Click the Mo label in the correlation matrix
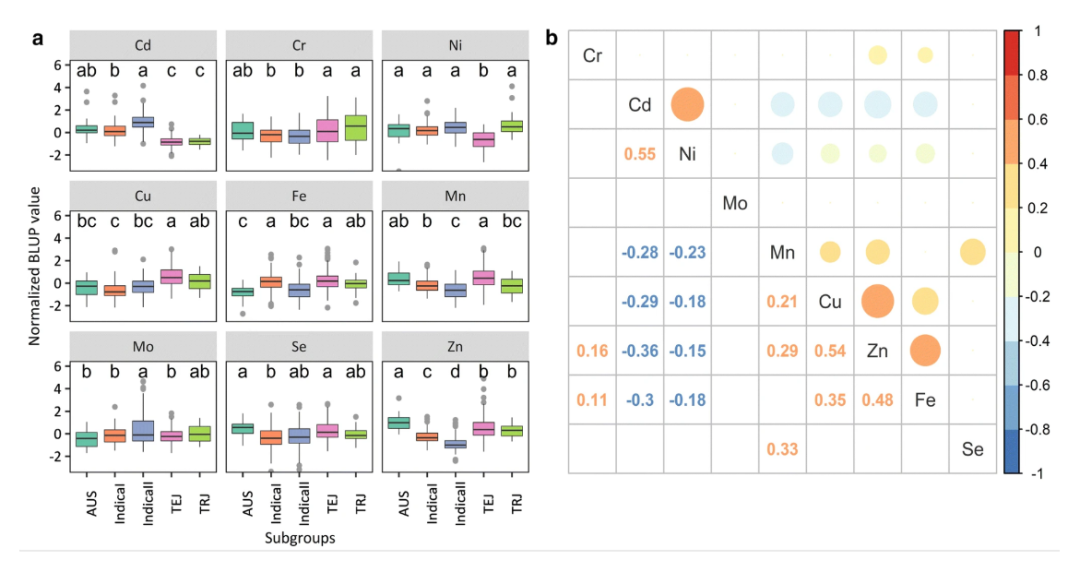This screenshot has width=1080, height=572. pyautogui.click(x=735, y=204)
